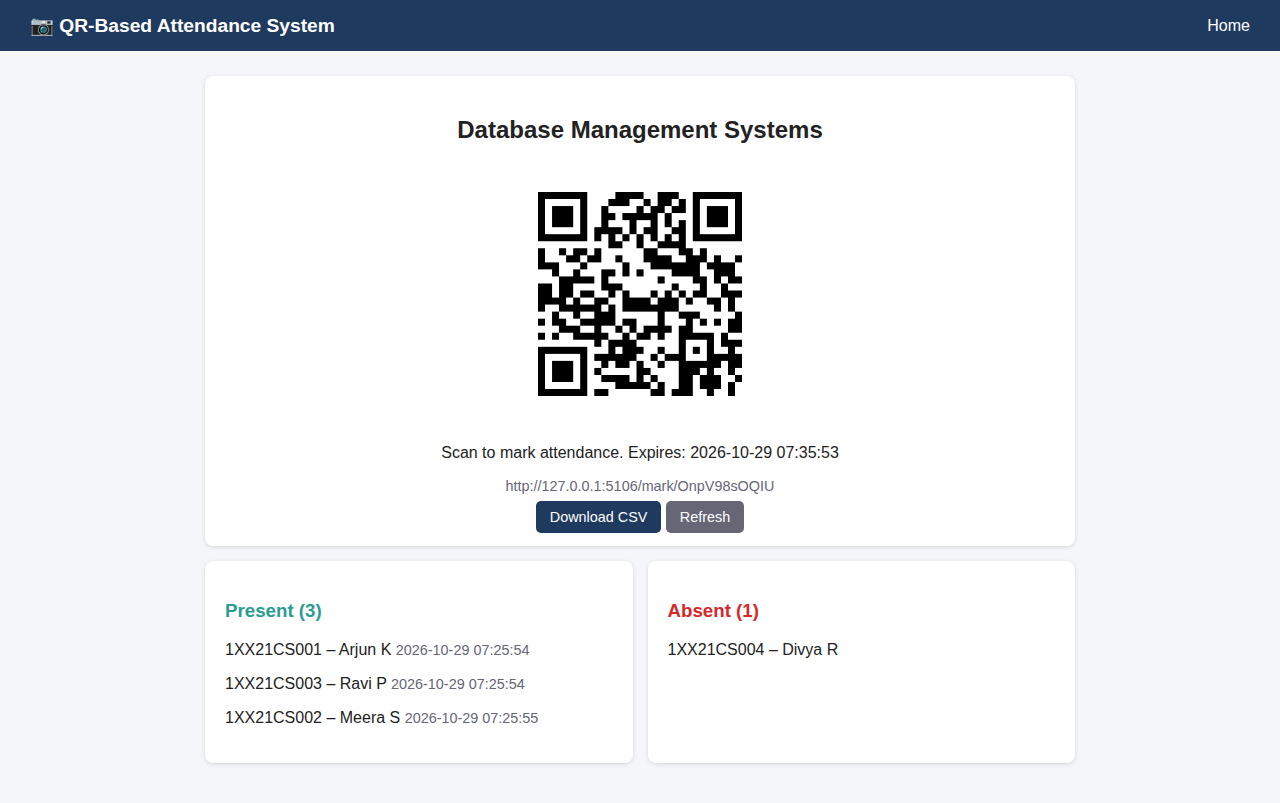
Task: Click the Present (3) heading
Action: point(273,611)
